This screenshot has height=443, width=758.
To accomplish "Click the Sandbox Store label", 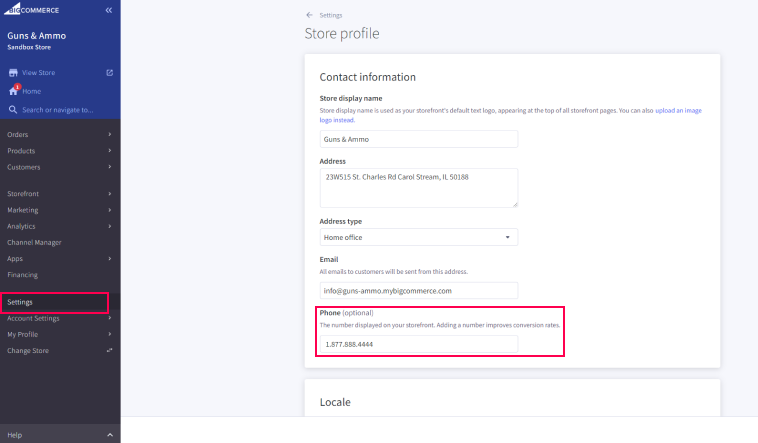I will pos(29,47).
